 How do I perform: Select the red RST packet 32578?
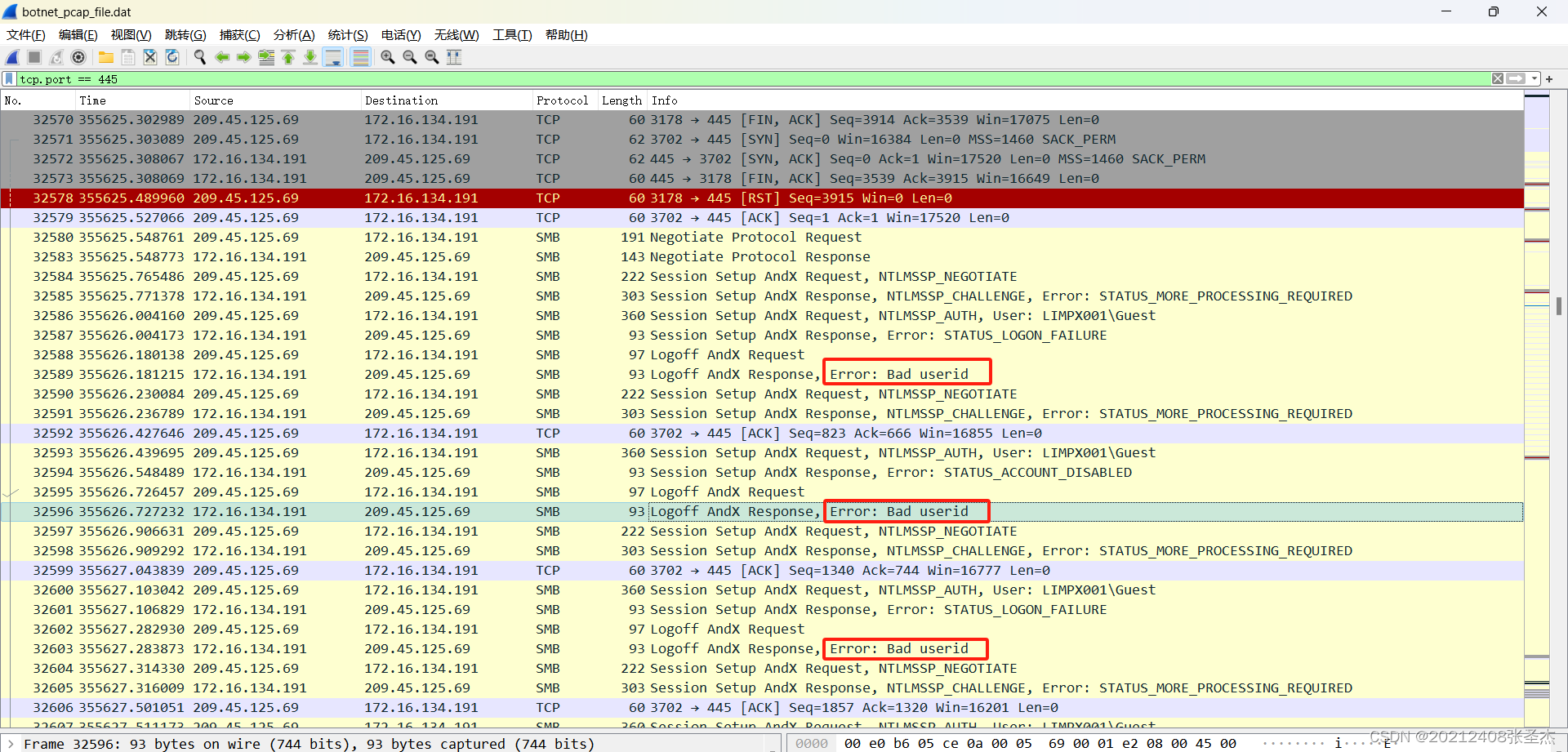pyautogui.click(x=762, y=198)
